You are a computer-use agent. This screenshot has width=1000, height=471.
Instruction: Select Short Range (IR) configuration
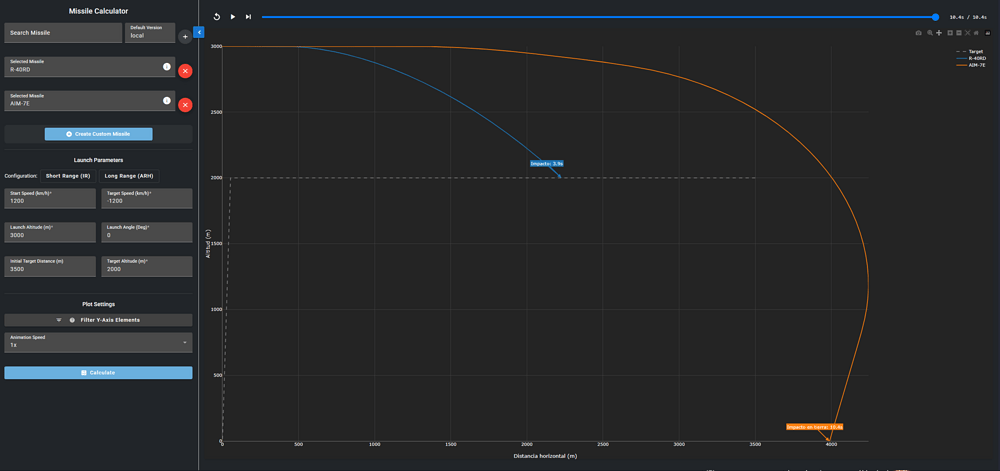pyautogui.click(x=68, y=176)
